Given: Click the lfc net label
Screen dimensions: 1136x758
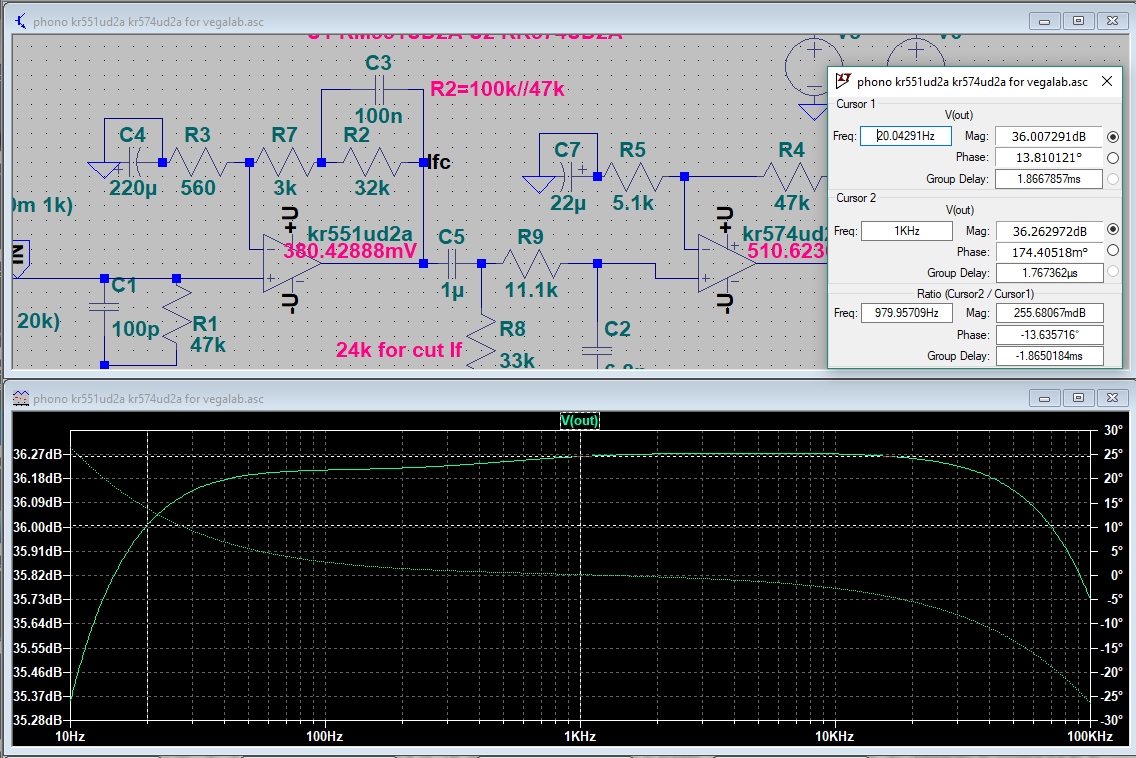Looking at the screenshot, I should [x=439, y=162].
